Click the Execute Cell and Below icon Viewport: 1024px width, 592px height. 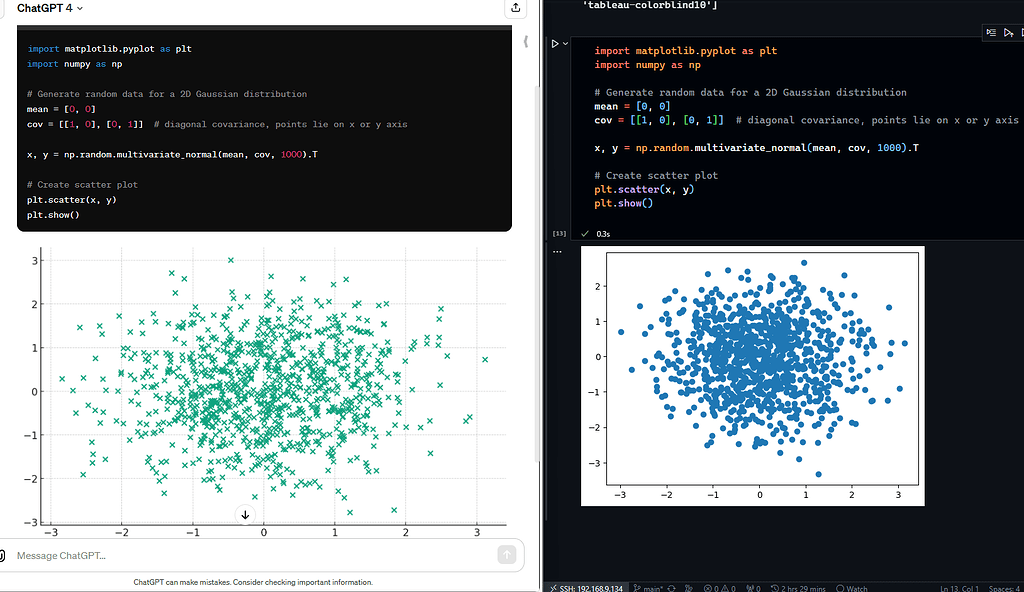click(x=1010, y=33)
